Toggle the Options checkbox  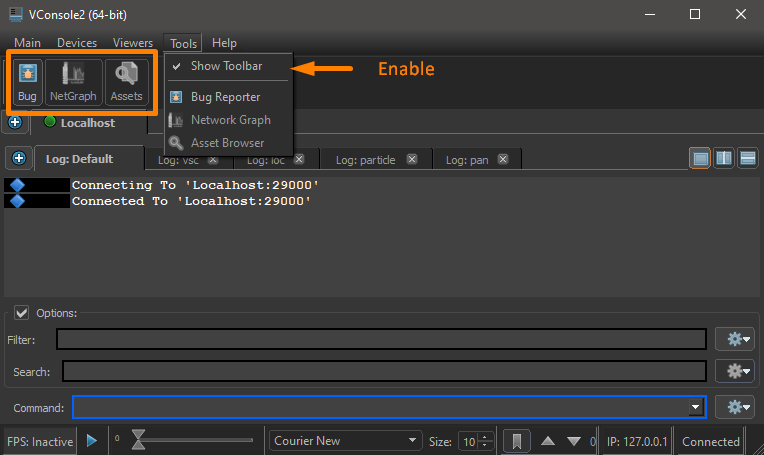point(22,313)
